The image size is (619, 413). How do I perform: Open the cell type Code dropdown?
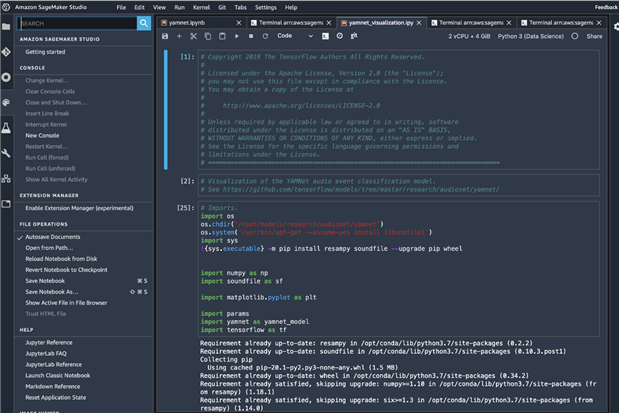[x=295, y=36]
